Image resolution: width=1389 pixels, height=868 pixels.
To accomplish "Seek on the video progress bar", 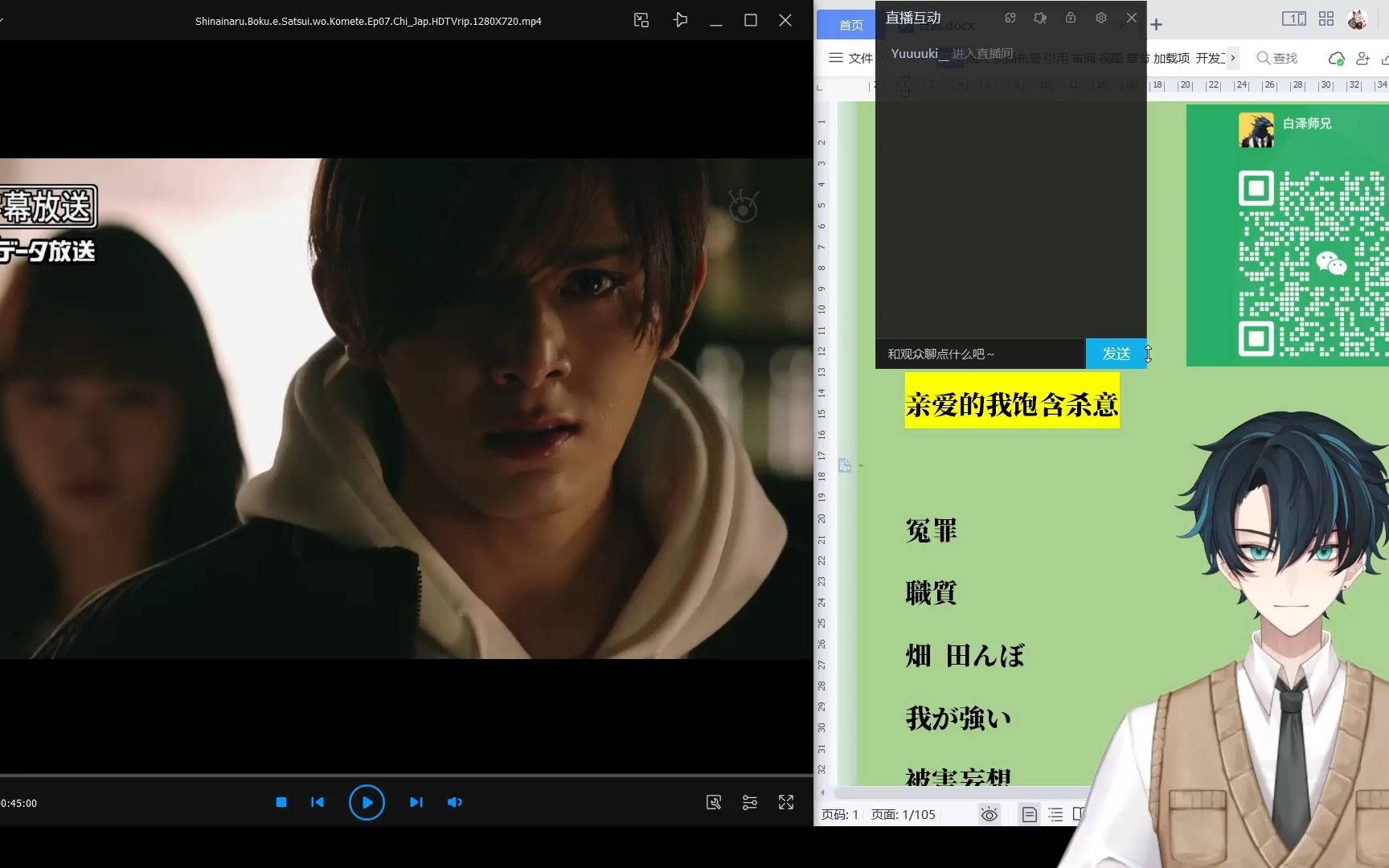I will tap(406, 776).
